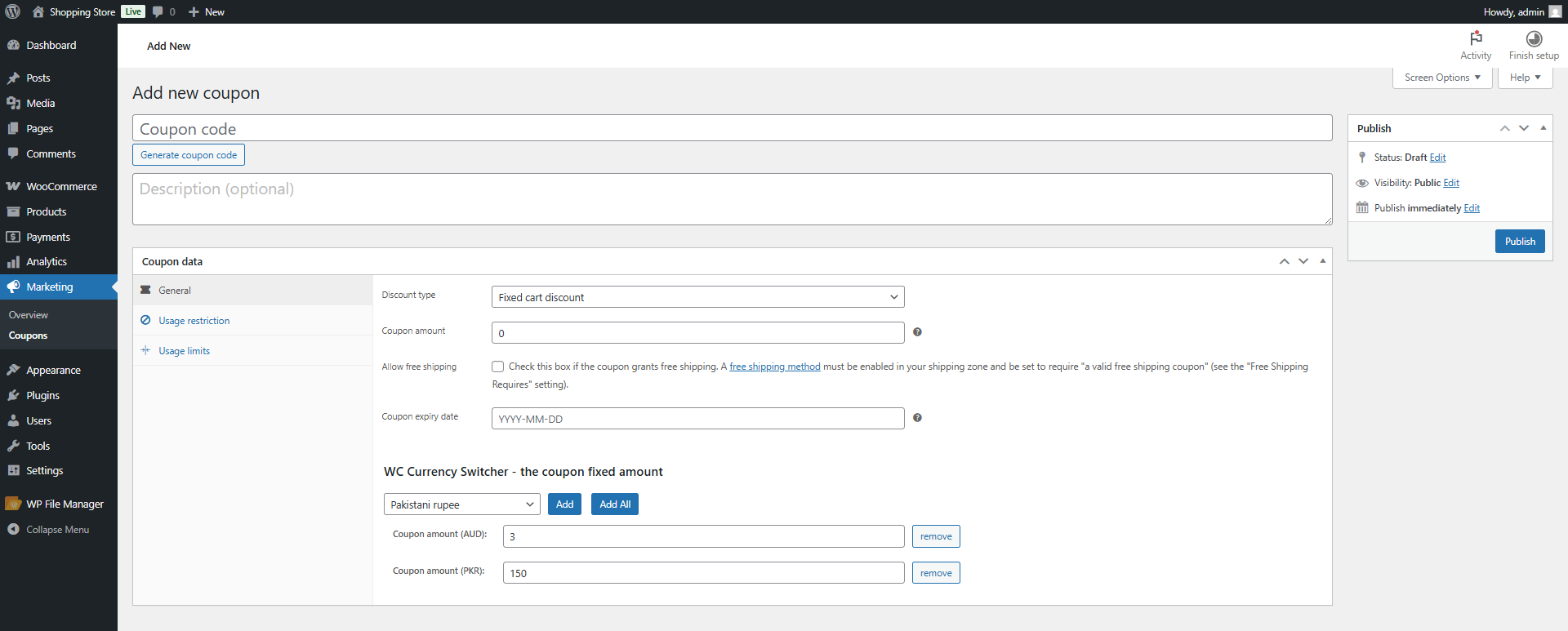Screen dimensions: 1568x631
Task: Click the Publish button
Action: click(1520, 241)
